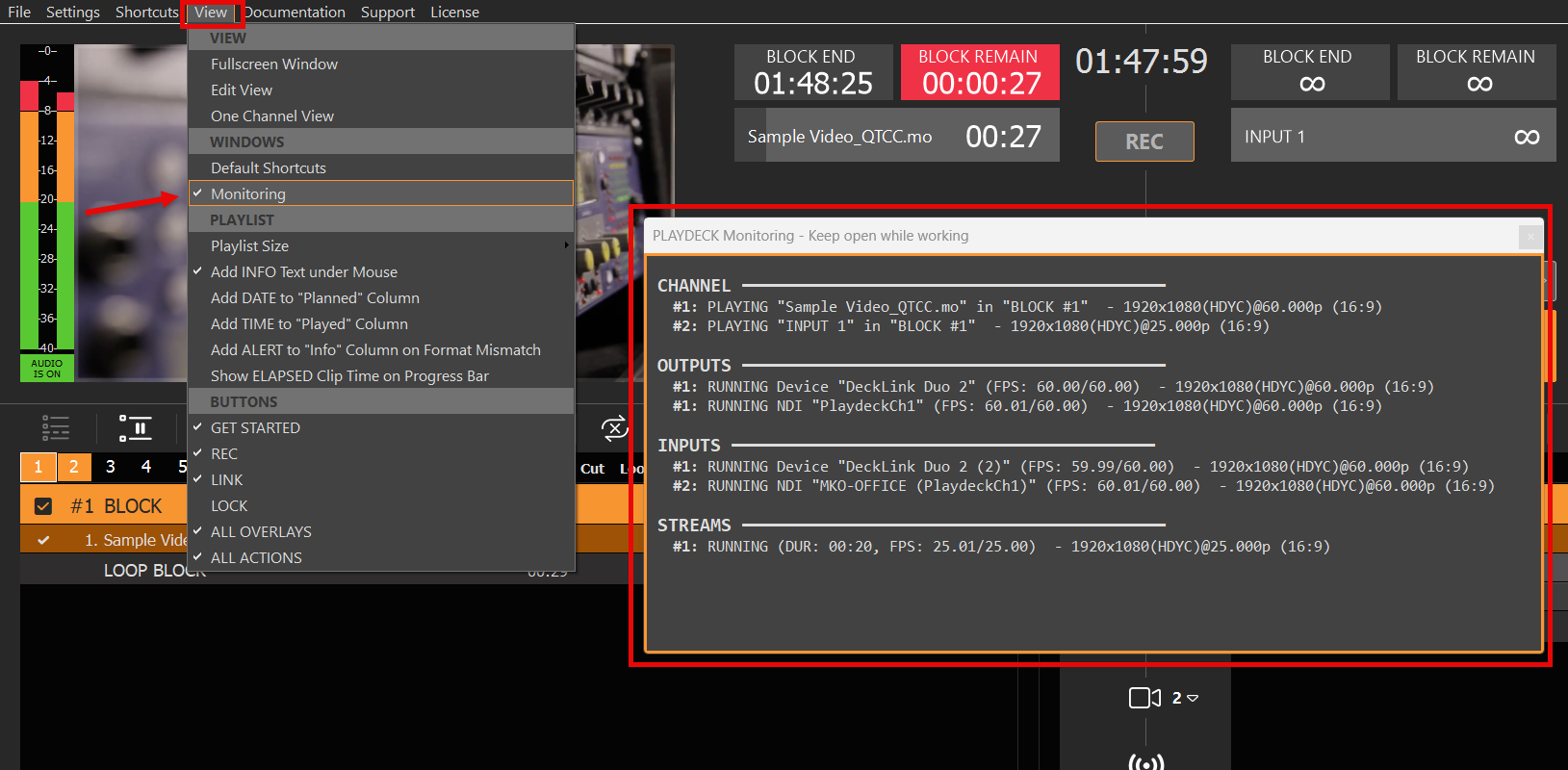This screenshot has width=1568, height=770.
Task: Click the playlist pause-between-clips icon
Action: tap(136, 427)
